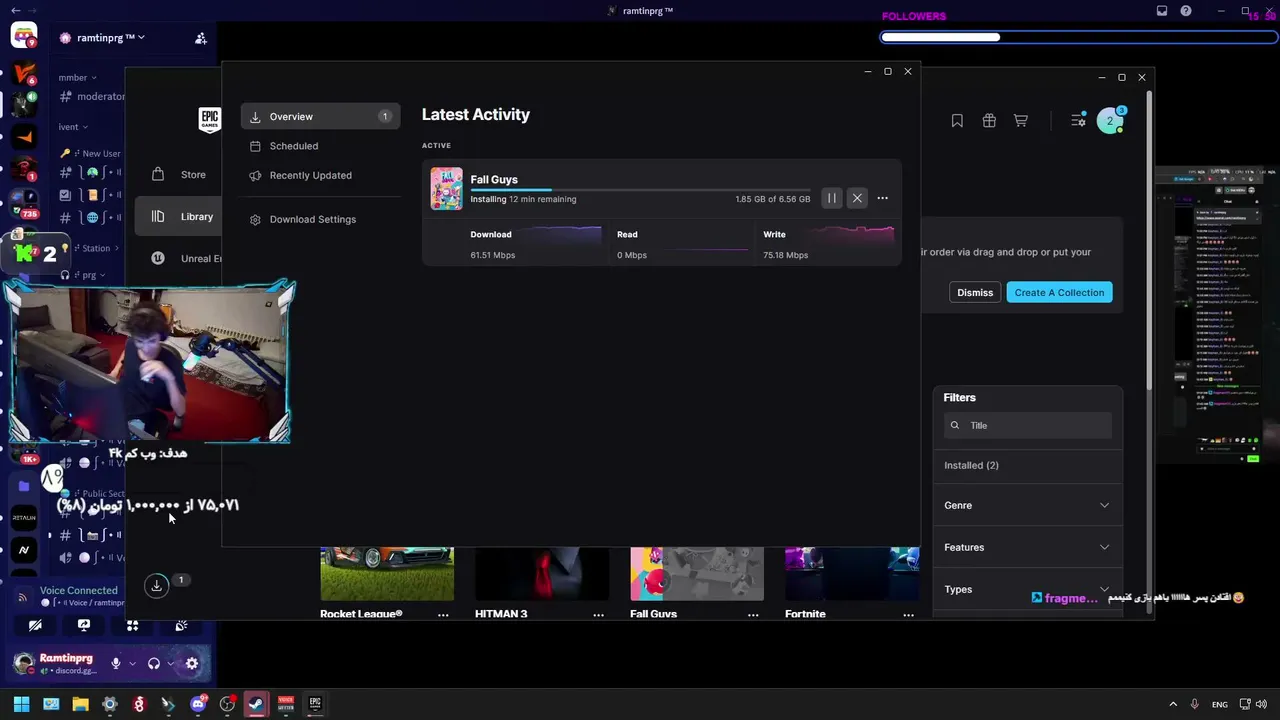Open HITMAN 3 options menu

[598, 614]
